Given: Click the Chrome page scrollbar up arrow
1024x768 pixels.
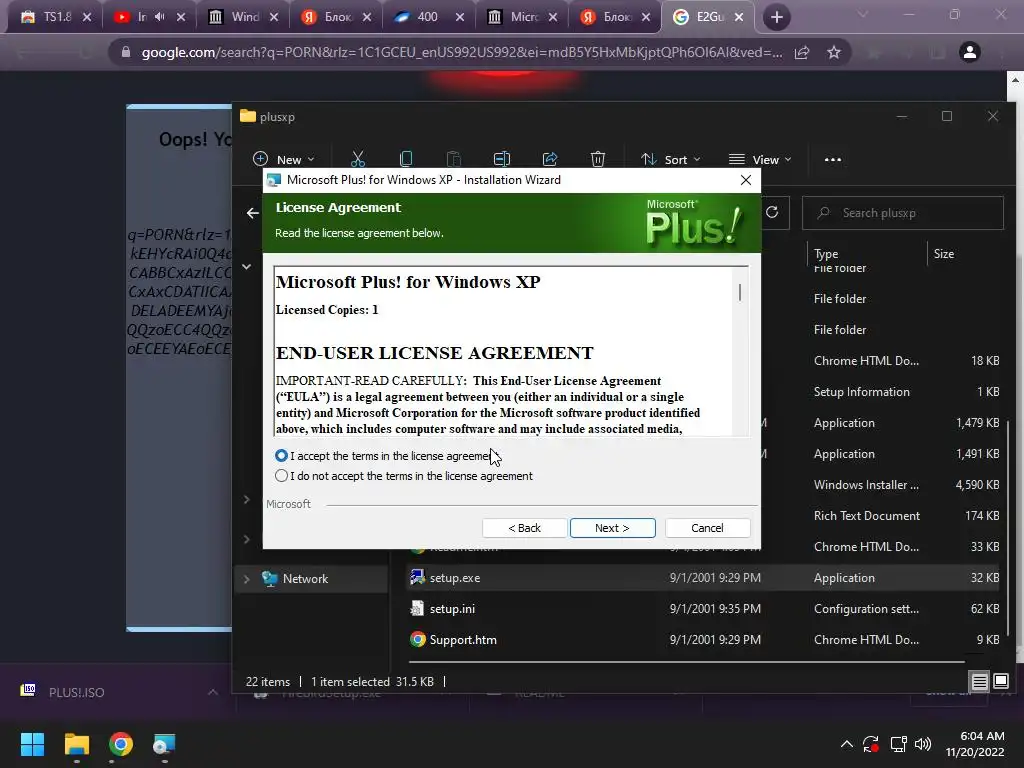Looking at the screenshot, I should pos(1014,80).
